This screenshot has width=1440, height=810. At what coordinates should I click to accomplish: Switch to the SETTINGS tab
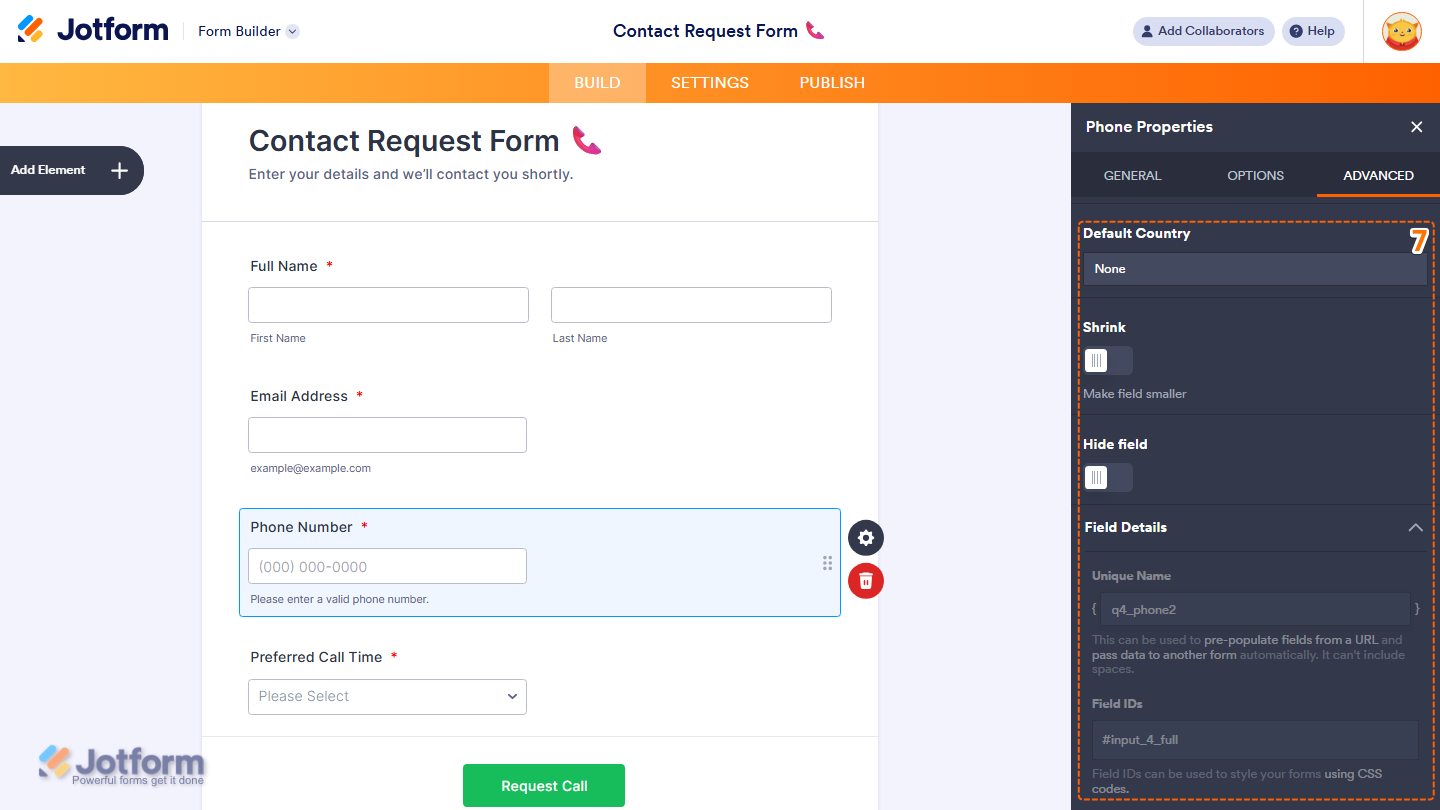pyautogui.click(x=709, y=82)
